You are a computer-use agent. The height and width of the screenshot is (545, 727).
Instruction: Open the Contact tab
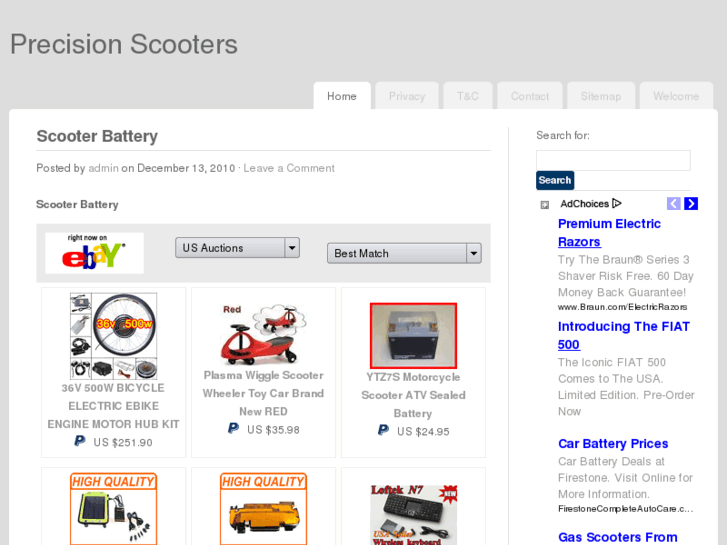coord(530,96)
